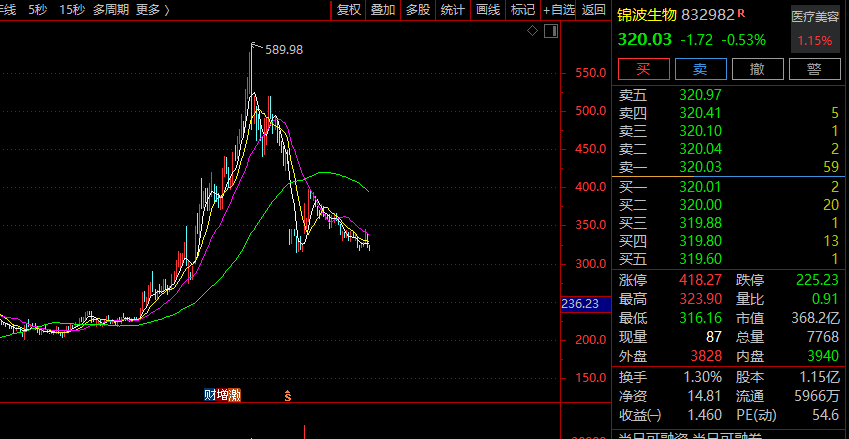
Task: Switch to the 5秒 period tab
Action: (x=37, y=10)
